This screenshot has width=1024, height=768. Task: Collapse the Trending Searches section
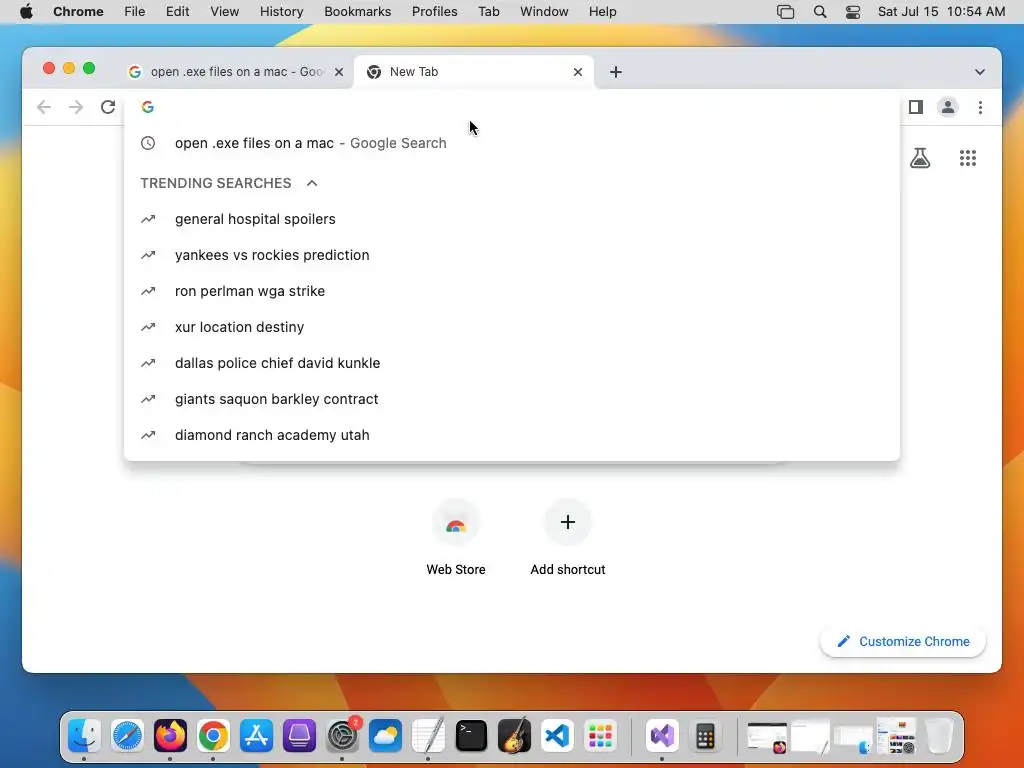[312, 183]
